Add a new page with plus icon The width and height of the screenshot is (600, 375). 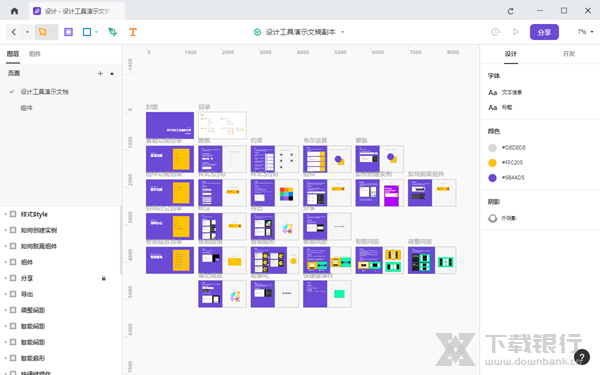[x=100, y=73]
